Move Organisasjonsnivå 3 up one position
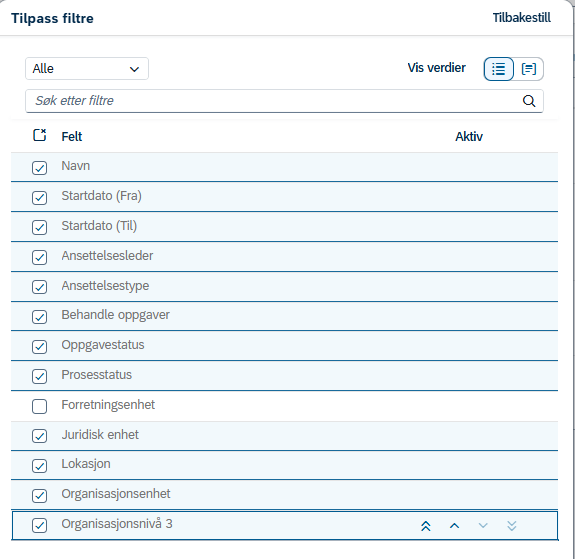The width and height of the screenshot is (575, 559). pyautogui.click(x=454, y=526)
